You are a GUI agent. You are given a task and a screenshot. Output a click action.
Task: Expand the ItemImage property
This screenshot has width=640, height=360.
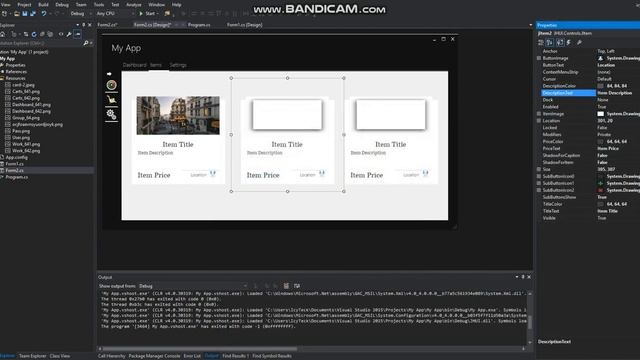[539, 114]
